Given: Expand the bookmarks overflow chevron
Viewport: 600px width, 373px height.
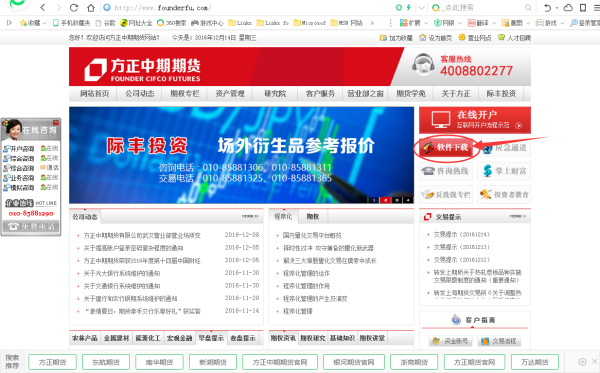Looking at the screenshot, I should [372, 23].
